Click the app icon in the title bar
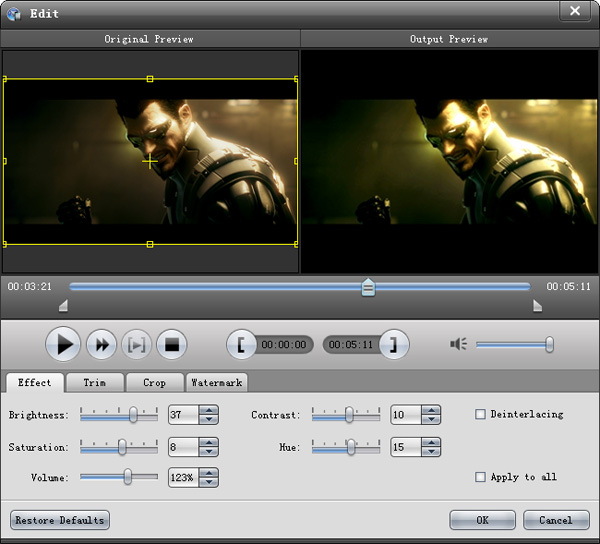Viewport: 600px width, 544px height. (x=14, y=14)
